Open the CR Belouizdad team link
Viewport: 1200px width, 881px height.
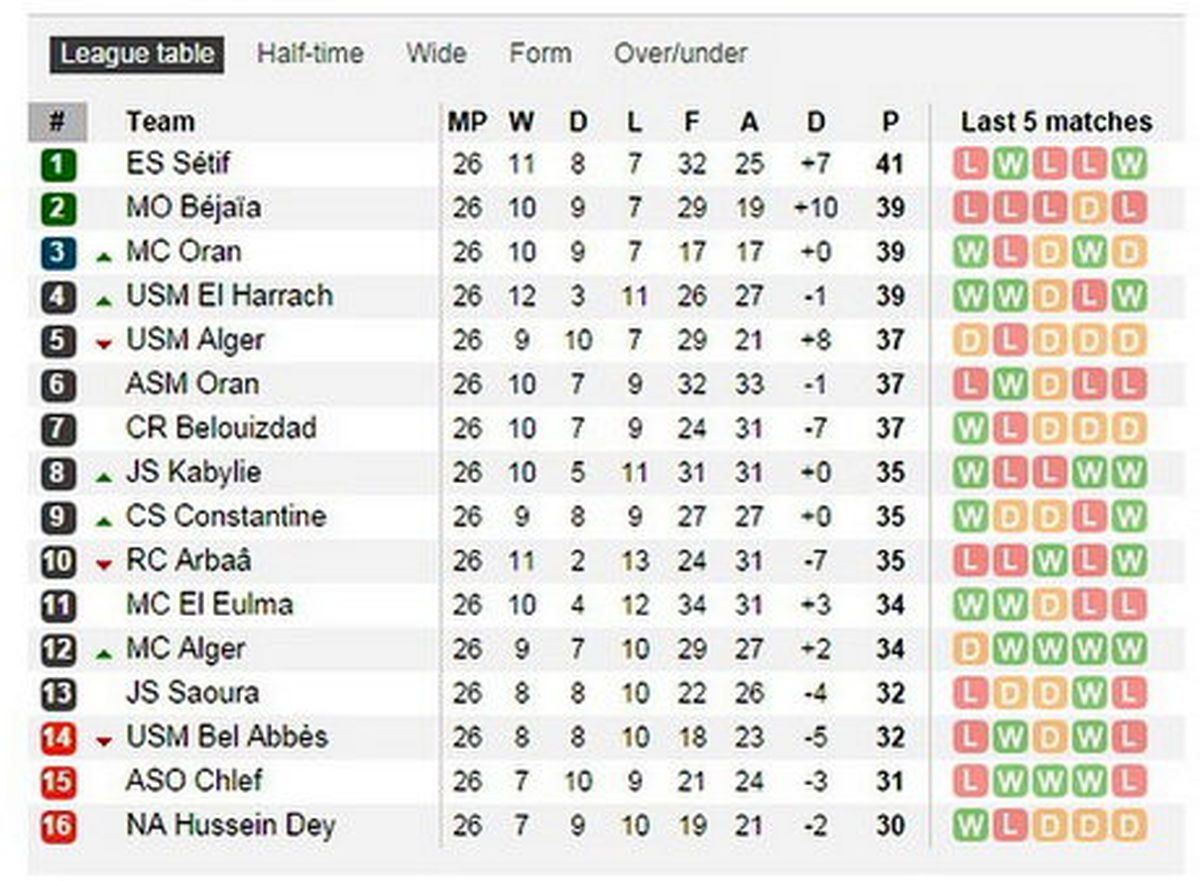[221, 428]
